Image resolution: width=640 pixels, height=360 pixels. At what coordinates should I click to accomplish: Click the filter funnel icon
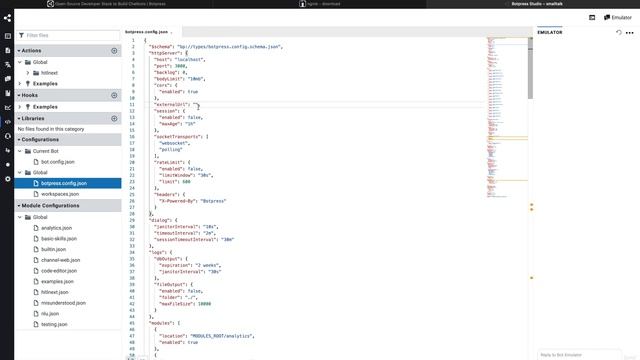click(21, 36)
